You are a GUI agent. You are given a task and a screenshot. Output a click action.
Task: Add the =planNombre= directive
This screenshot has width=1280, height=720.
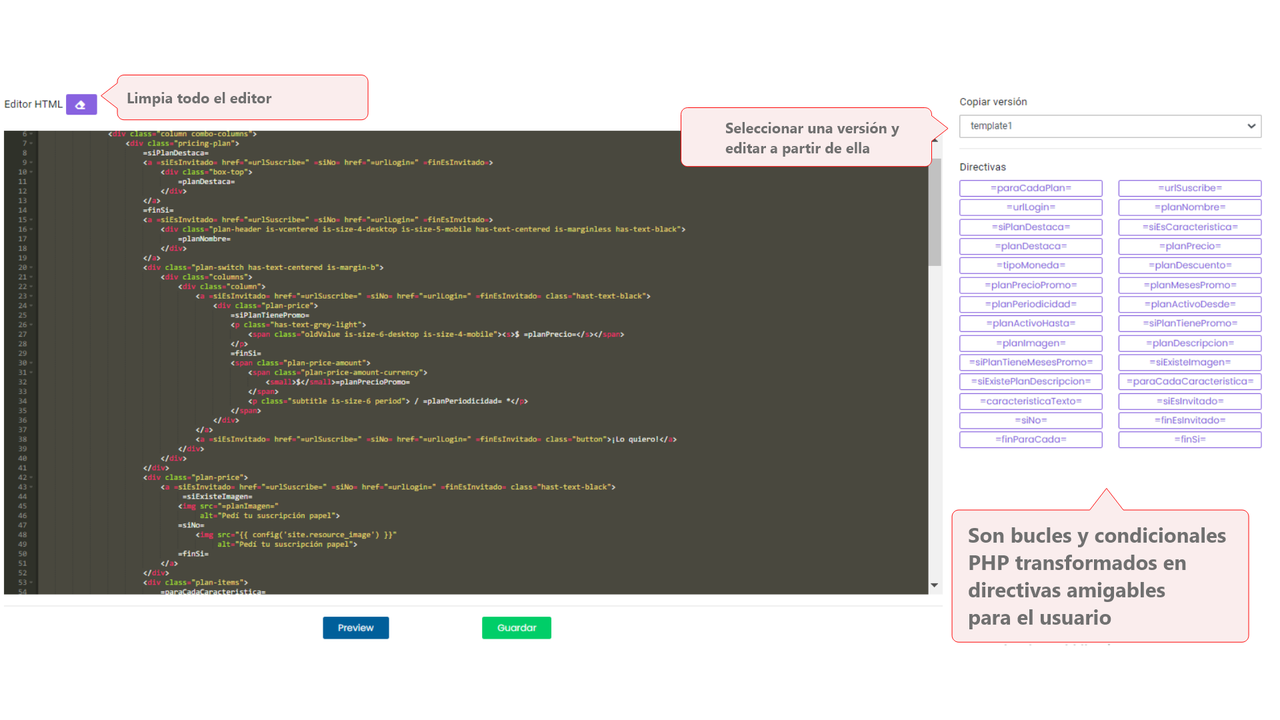[x=1189, y=207]
